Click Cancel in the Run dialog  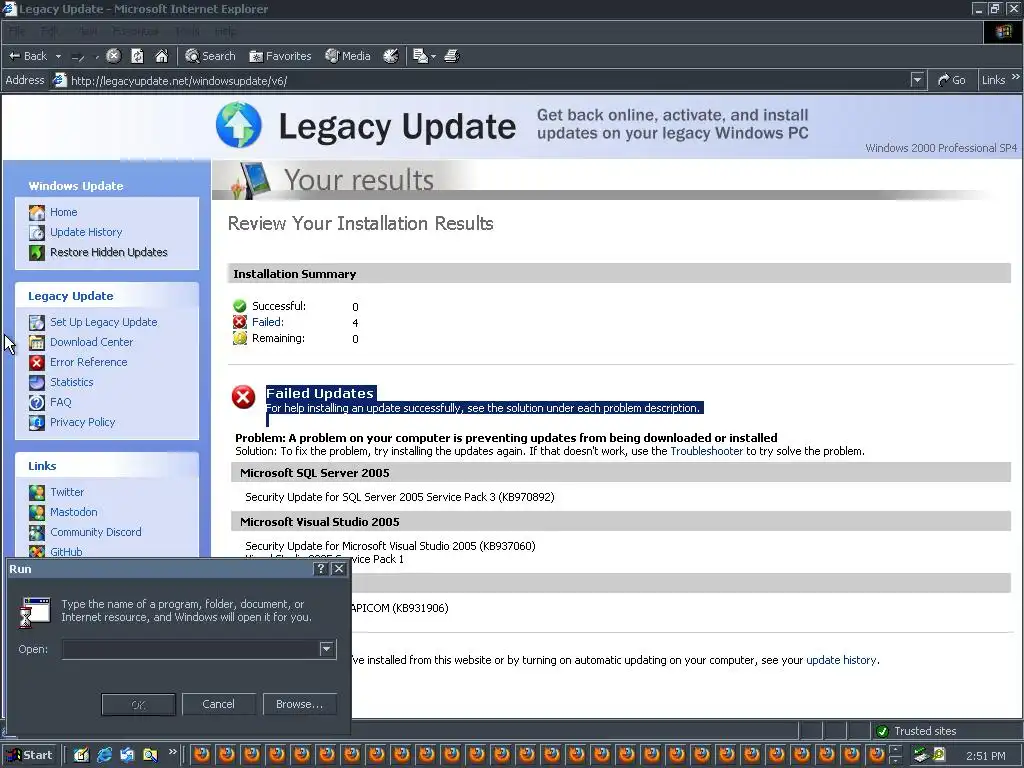(218, 704)
